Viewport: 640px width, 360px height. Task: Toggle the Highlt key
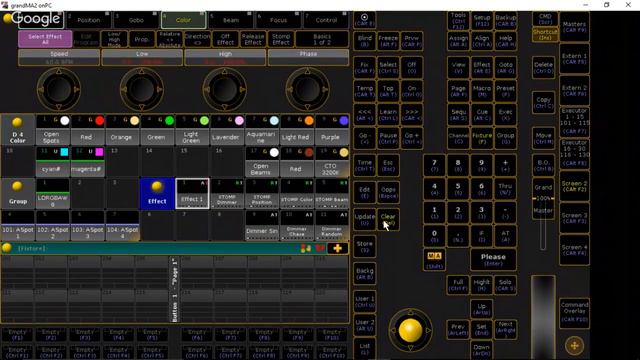(x=482, y=285)
